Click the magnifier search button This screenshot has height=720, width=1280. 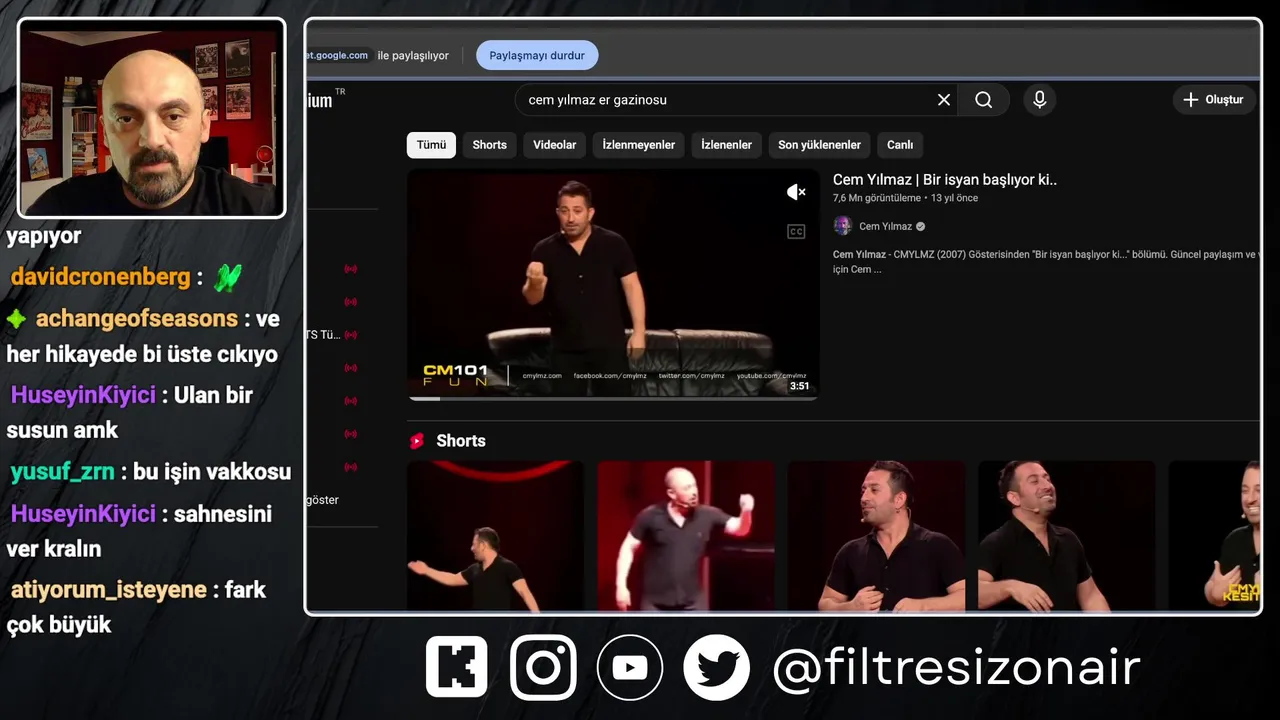[x=984, y=100]
